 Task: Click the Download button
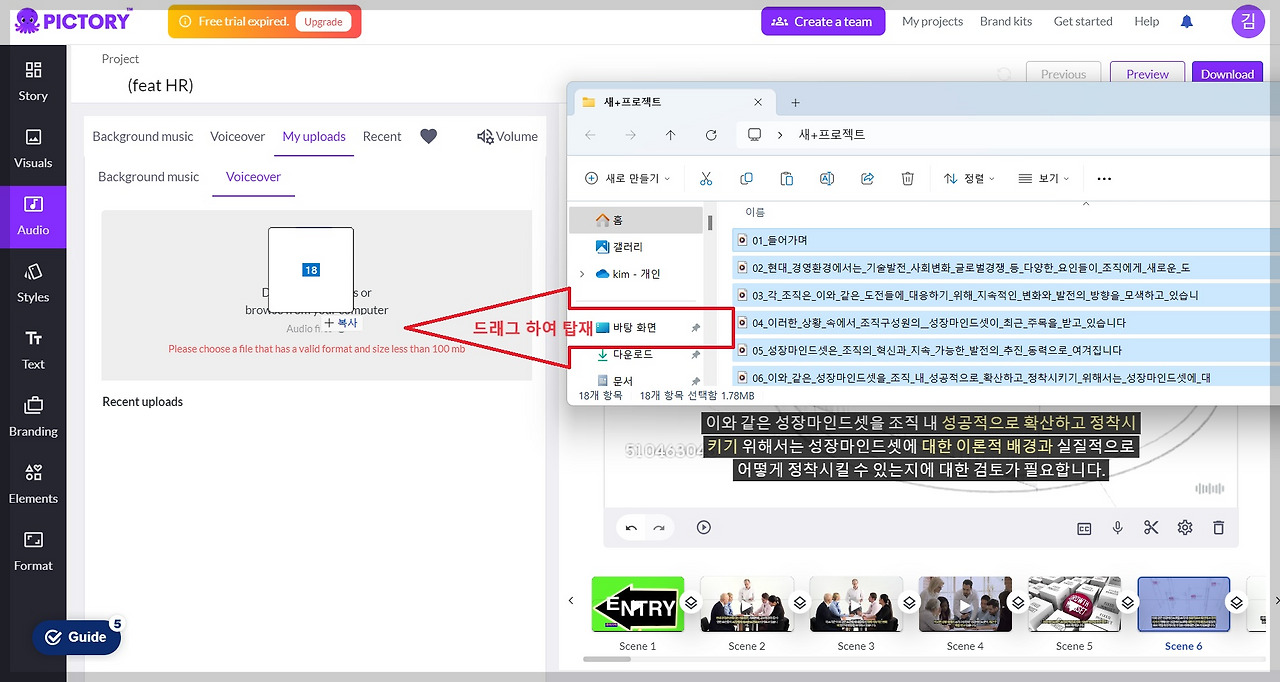(1227, 74)
